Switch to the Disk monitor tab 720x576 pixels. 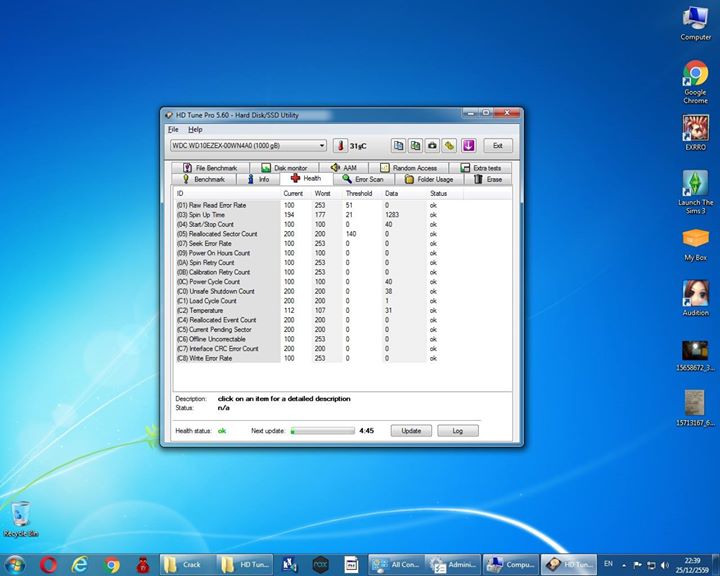pyautogui.click(x=284, y=168)
